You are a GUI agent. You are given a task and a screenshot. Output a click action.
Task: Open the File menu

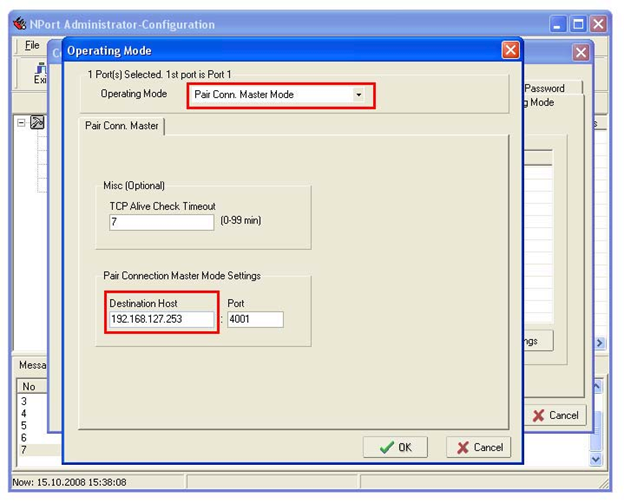tap(32, 46)
